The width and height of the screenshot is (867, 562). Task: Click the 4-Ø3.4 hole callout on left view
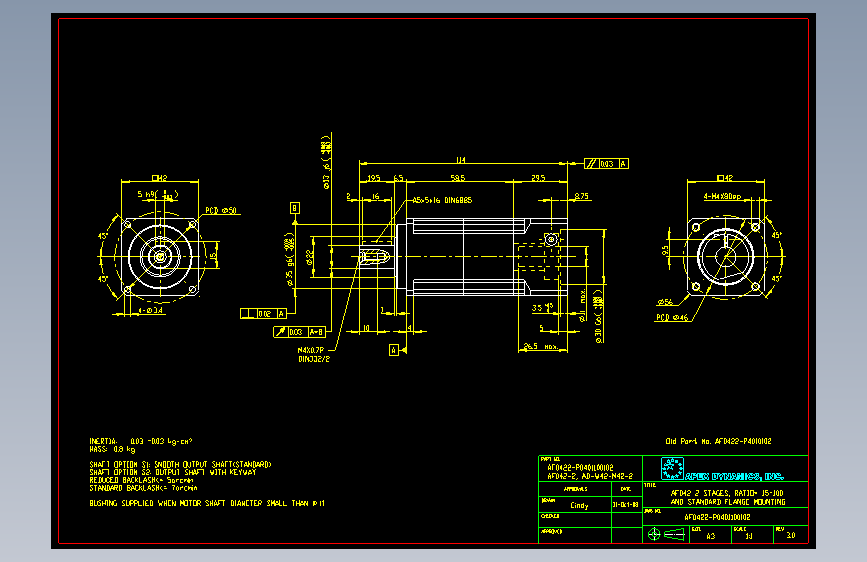point(150,311)
